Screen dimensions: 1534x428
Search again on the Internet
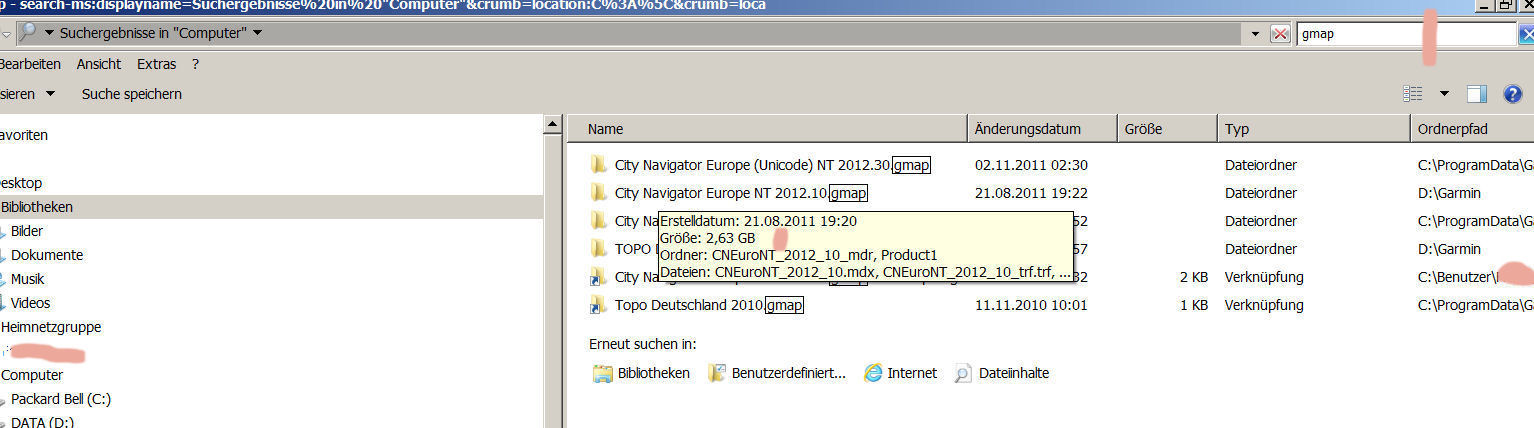click(x=899, y=373)
